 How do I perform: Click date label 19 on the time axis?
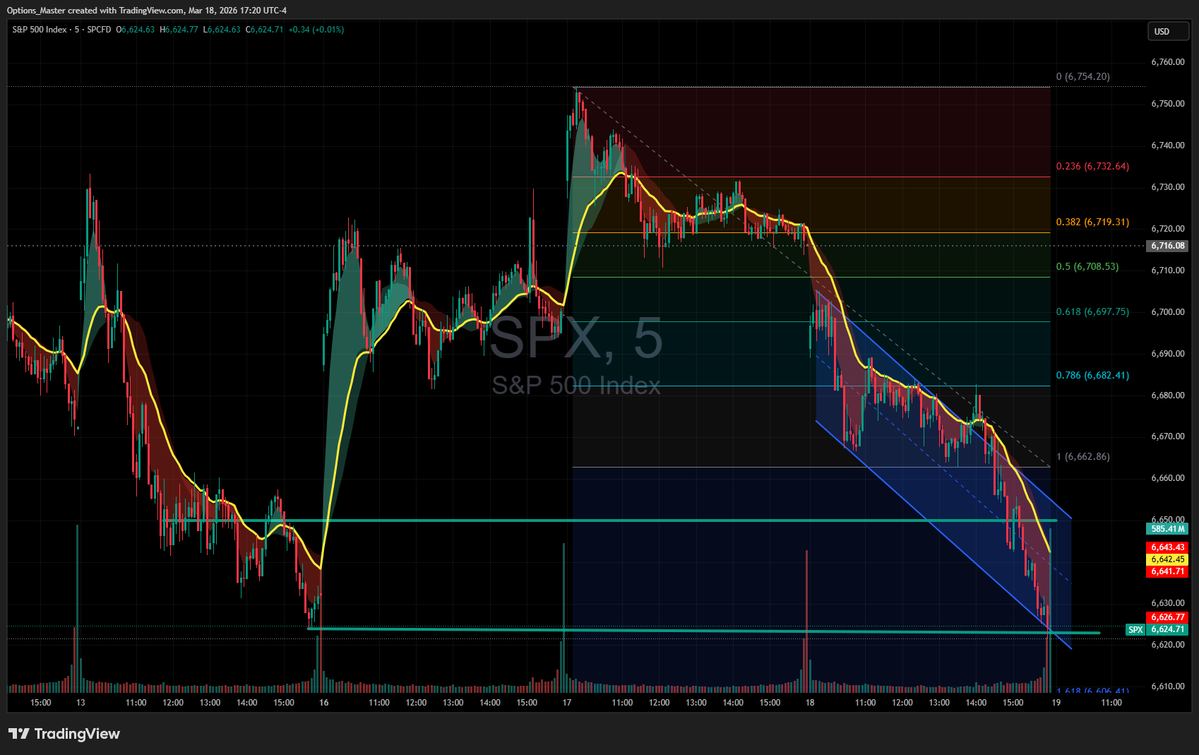(x=1056, y=702)
